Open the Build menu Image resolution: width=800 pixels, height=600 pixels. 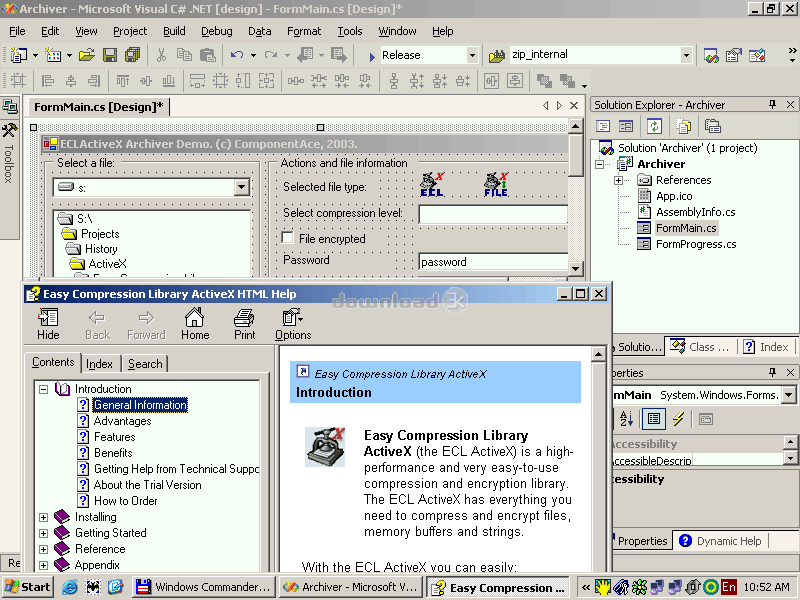(174, 31)
